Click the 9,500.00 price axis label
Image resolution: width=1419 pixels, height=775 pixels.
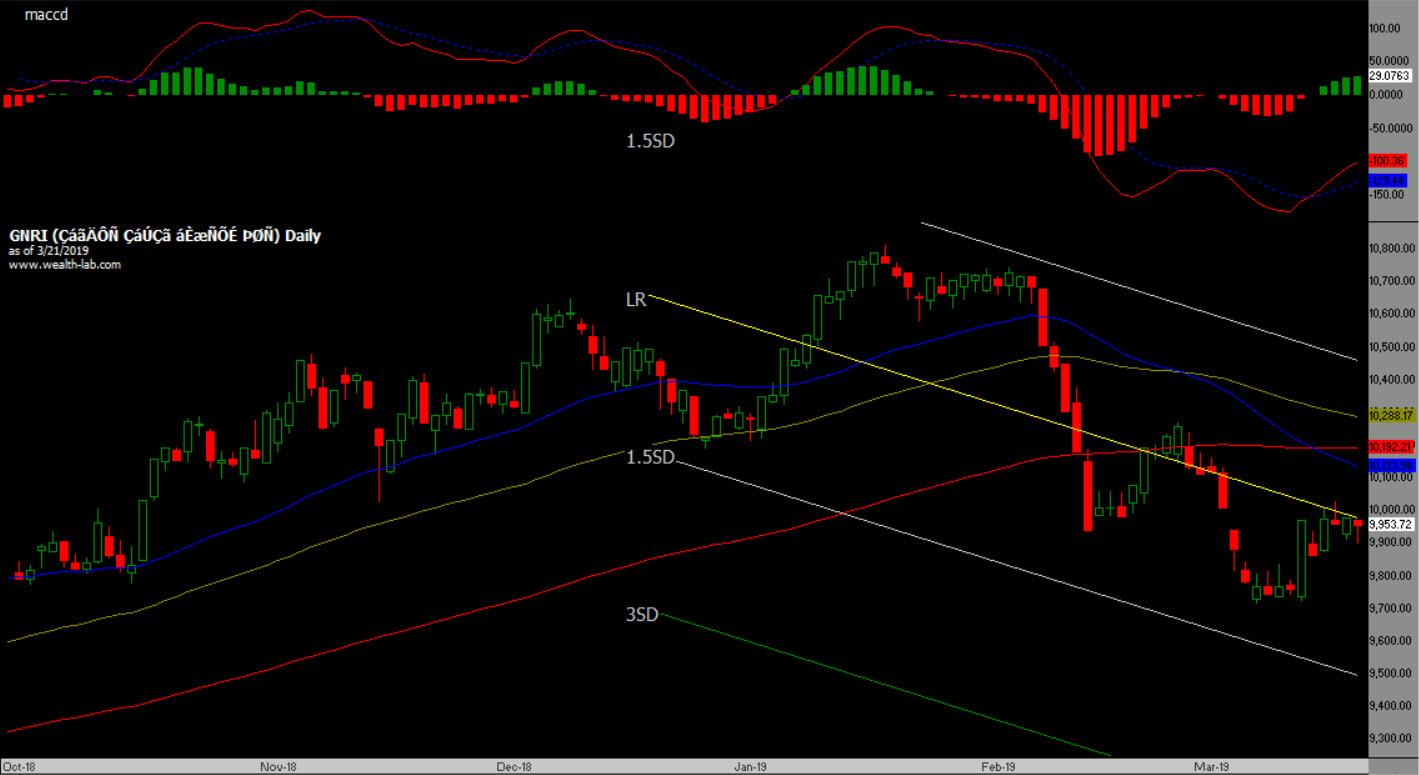click(x=1390, y=674)
